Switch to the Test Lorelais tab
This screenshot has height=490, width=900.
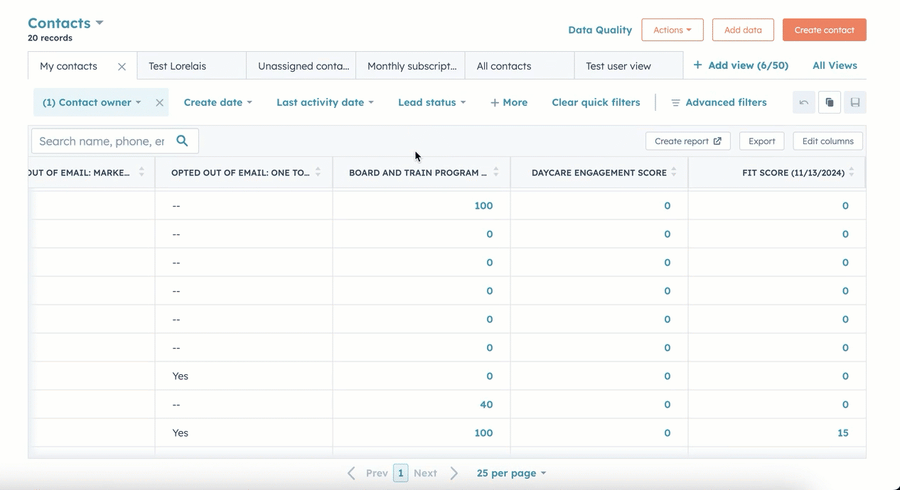point(192,66)
